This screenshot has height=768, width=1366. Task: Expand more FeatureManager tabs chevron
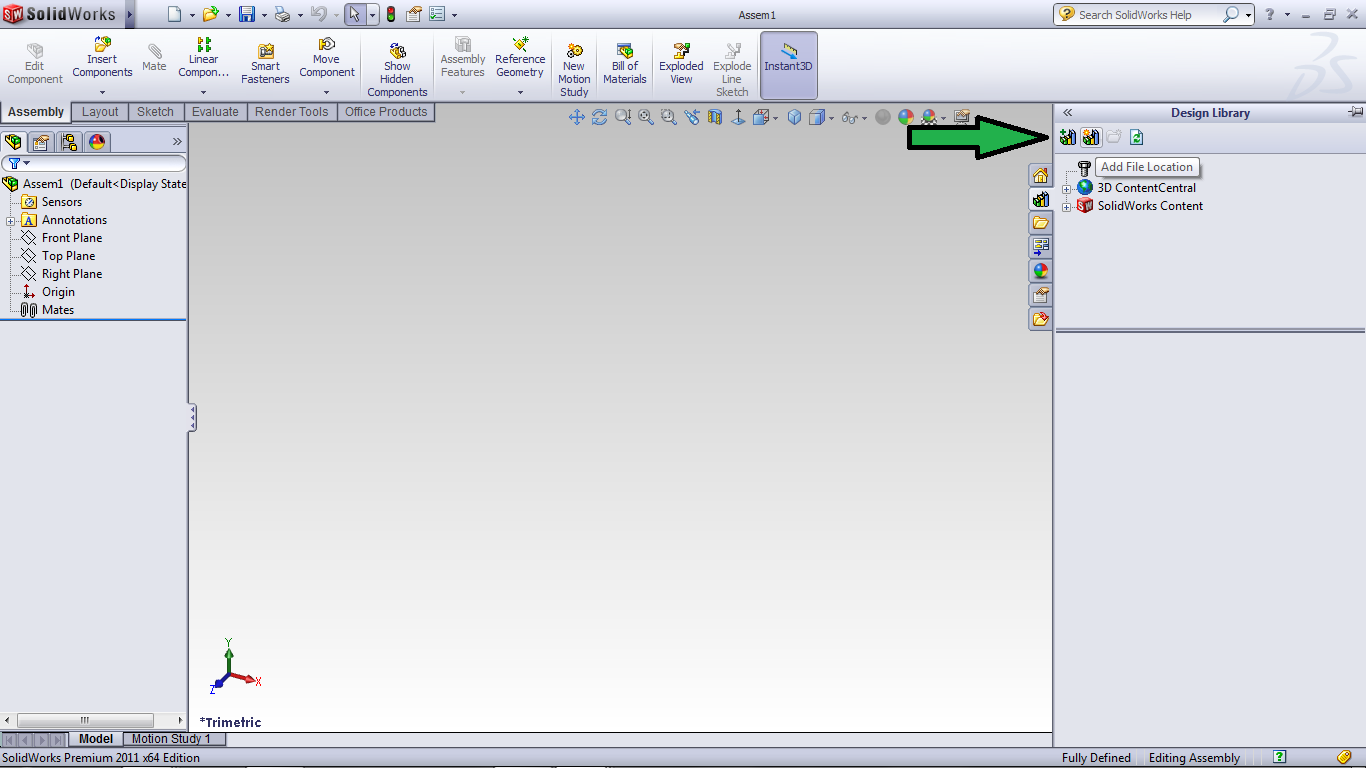pyautogui.click(x=177, y=142)
